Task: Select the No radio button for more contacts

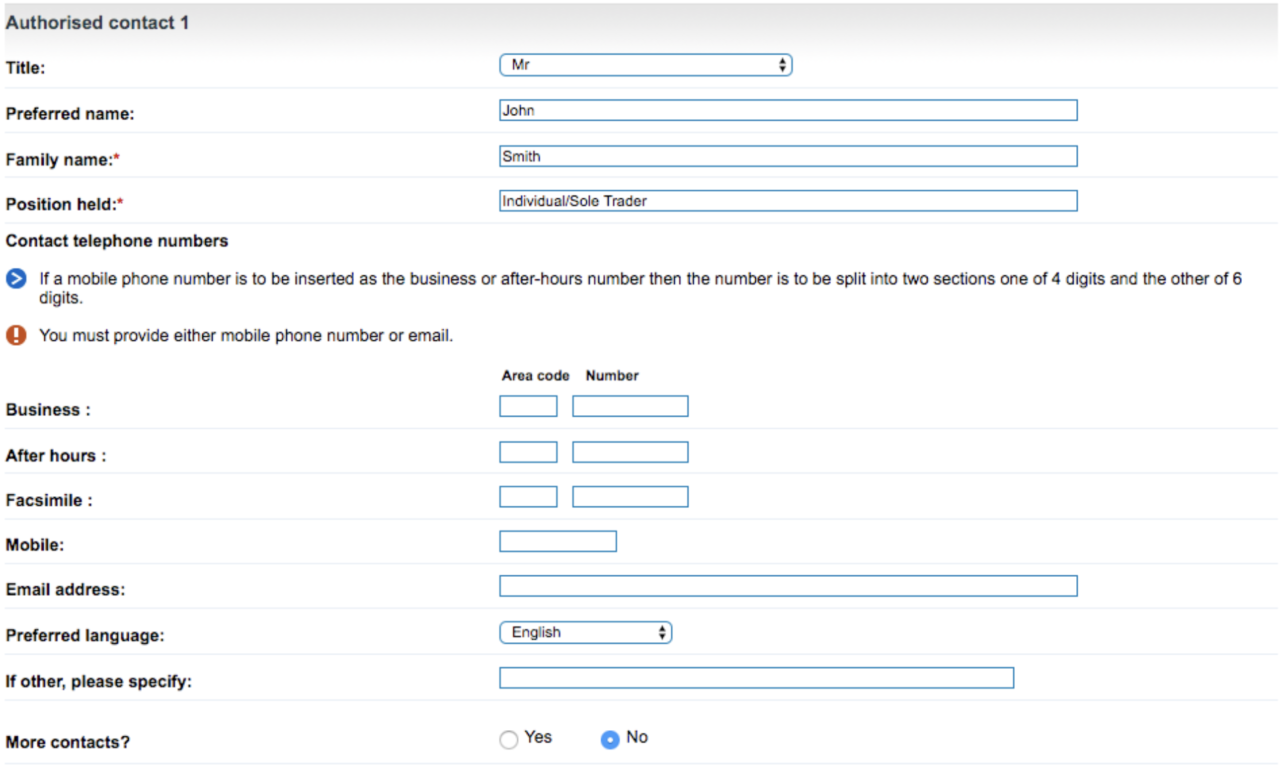Action: tap(609, 738)
